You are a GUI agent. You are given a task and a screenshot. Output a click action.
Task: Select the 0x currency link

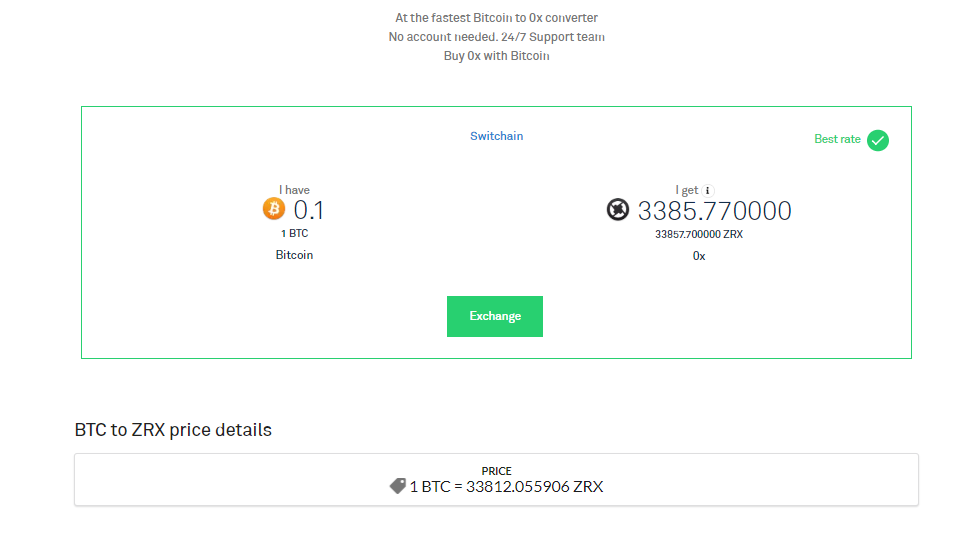[699, 256]
